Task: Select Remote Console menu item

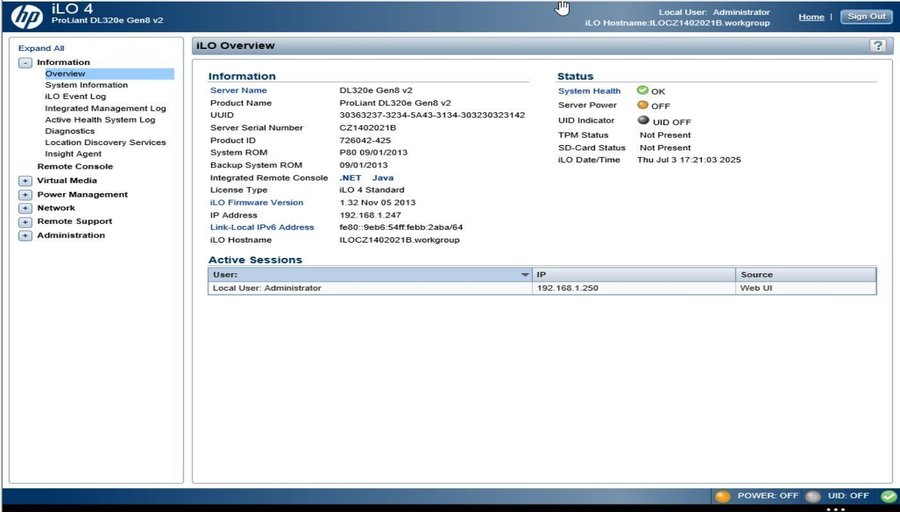Action: (75, 167)
